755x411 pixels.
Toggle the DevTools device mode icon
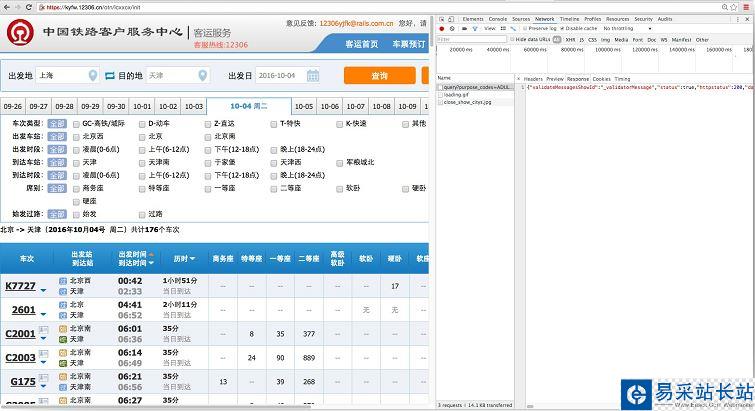point(451,19)
